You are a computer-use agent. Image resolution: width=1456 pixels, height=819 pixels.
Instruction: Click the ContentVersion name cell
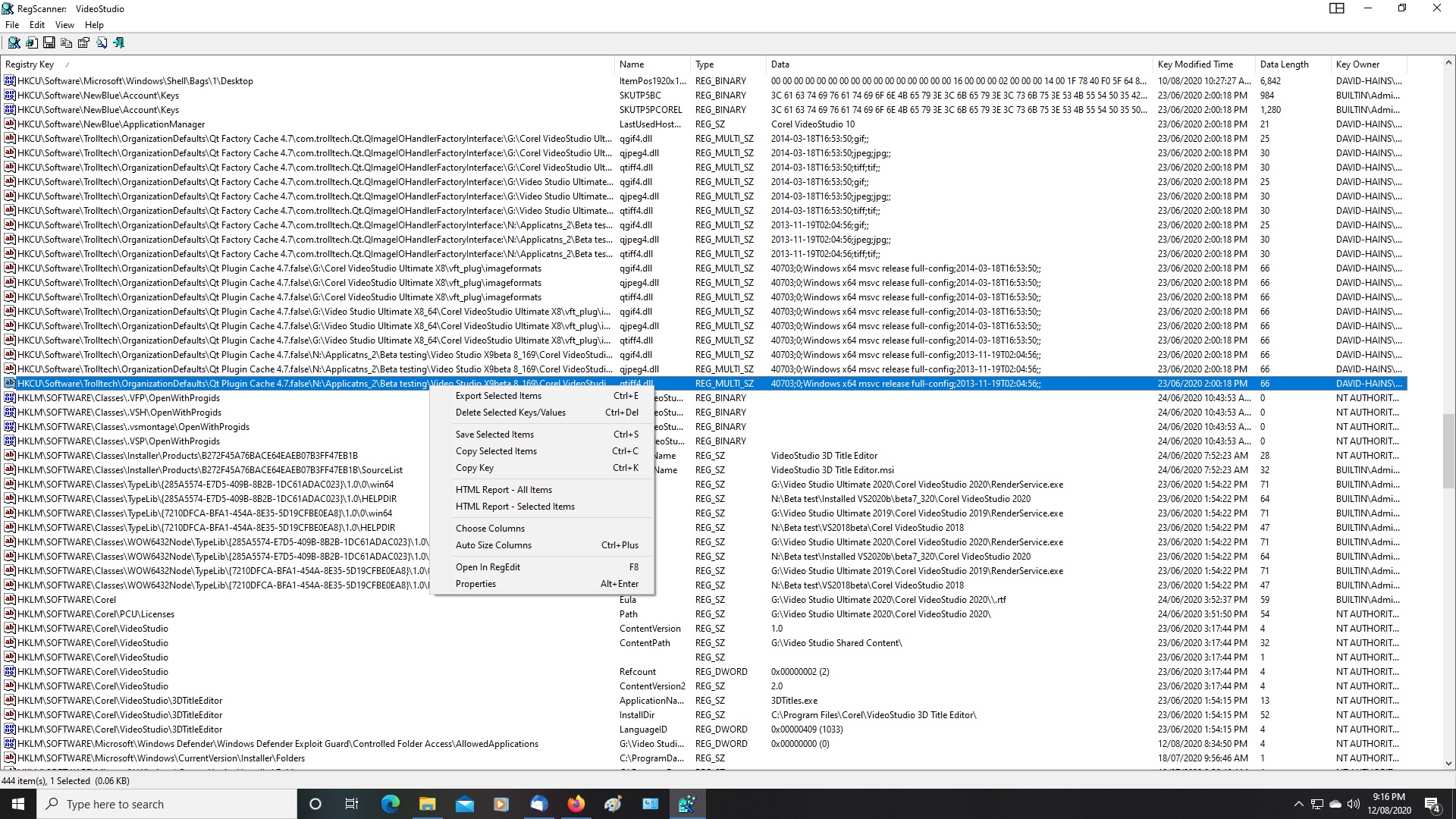click(650, 629)
